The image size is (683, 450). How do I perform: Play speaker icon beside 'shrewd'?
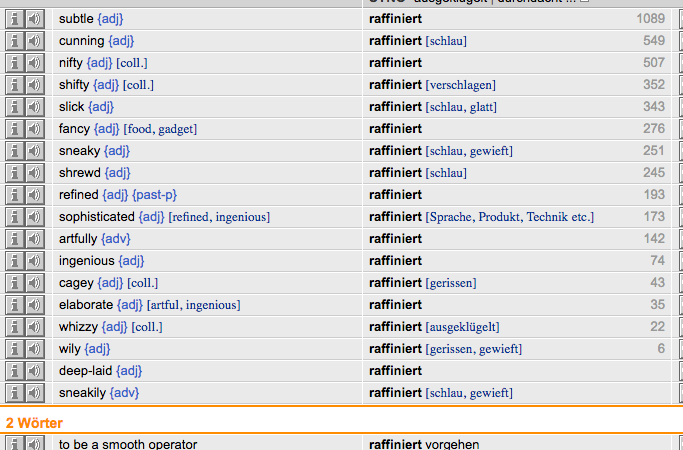coord(34,173)
